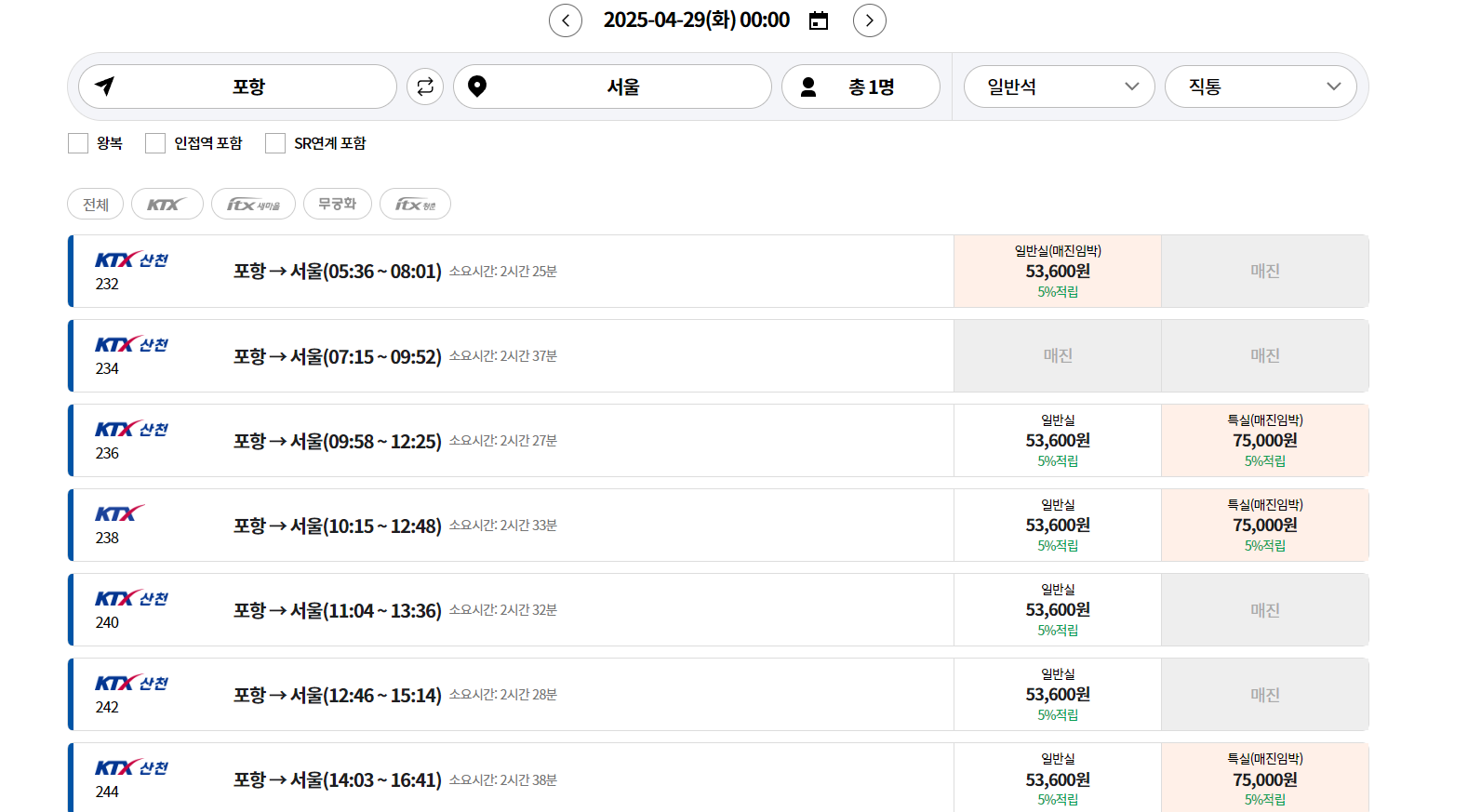
Task: Click the departure arrow icon beside 포항
Action: point(104,87)
